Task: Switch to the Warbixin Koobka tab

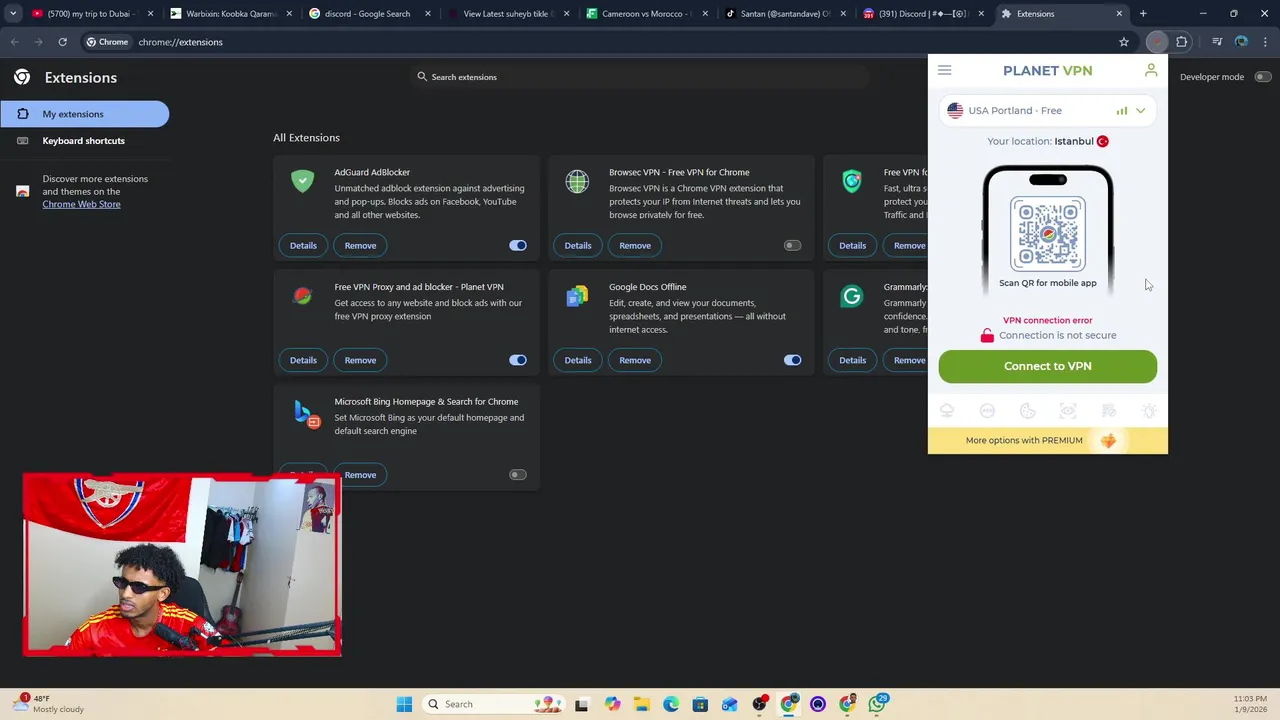Action: [x=229, y=14]
